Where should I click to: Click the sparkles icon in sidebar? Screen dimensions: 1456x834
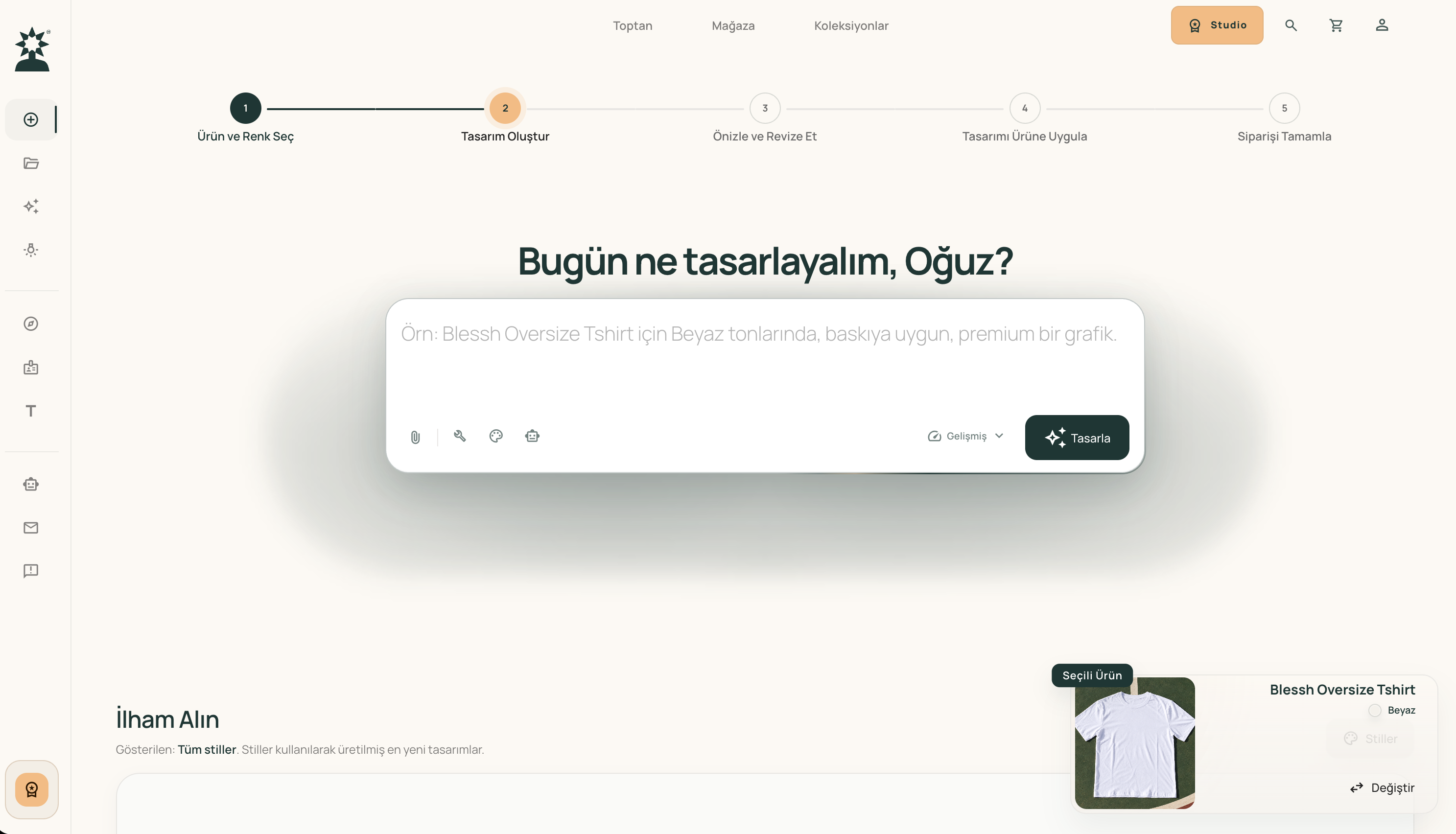pyautogui.click(x=31, y=206)
